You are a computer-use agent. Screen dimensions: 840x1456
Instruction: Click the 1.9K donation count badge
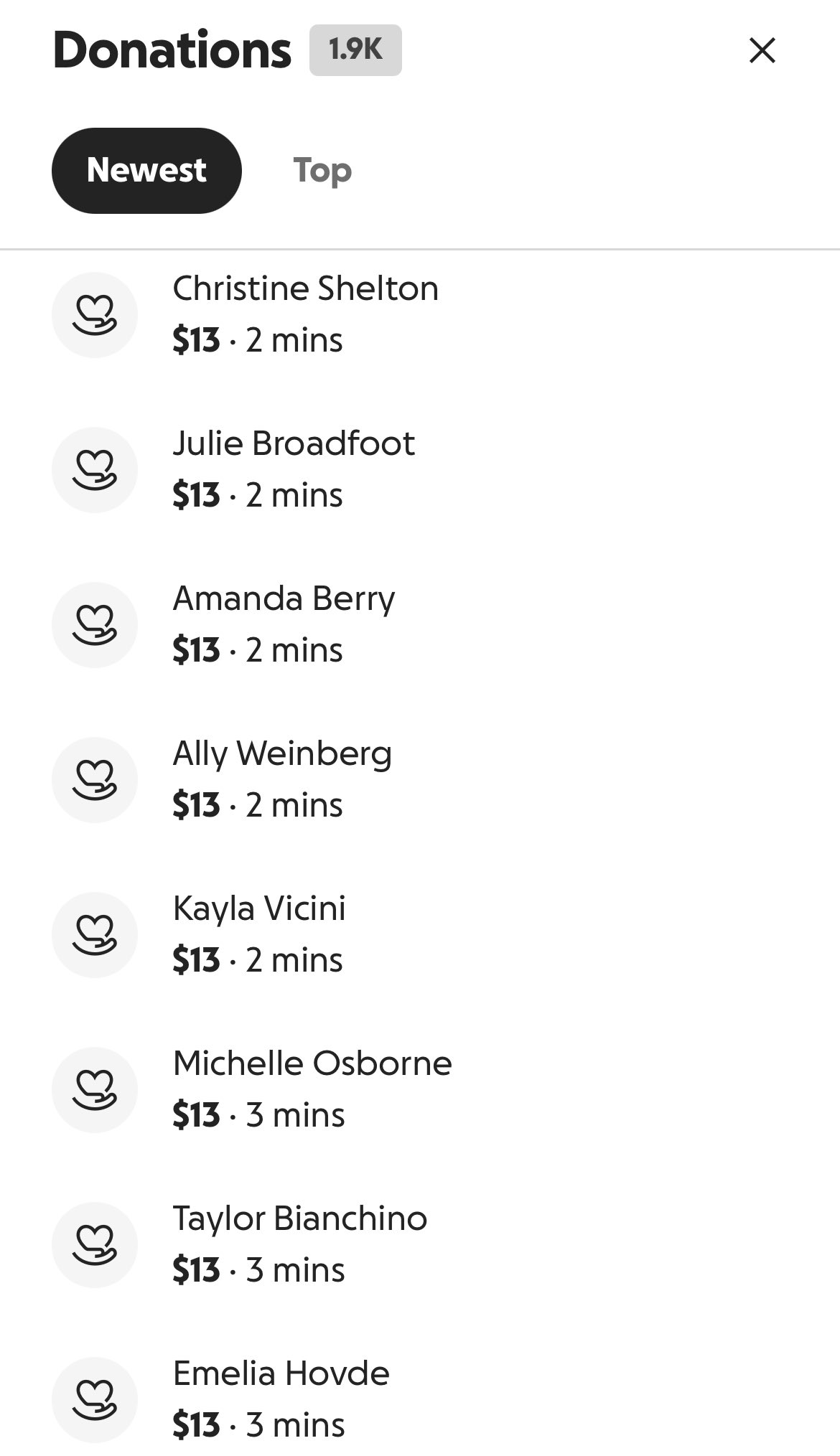355,50
